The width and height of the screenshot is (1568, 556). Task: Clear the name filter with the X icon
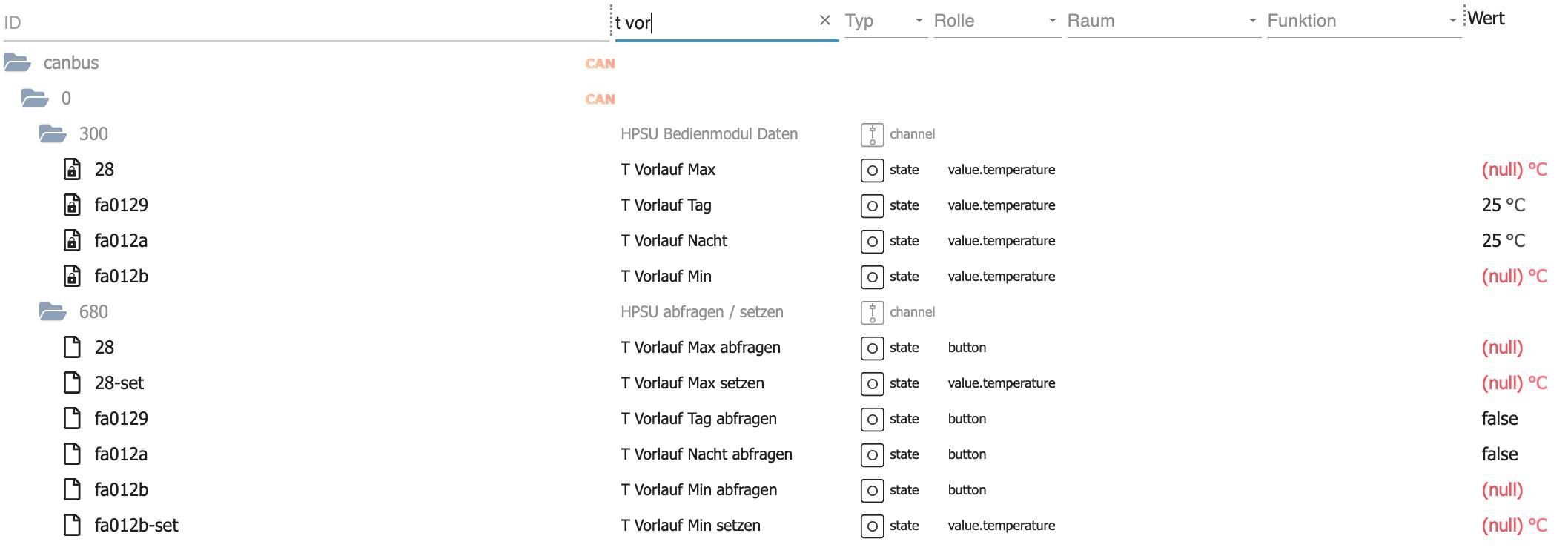point(825,21)
